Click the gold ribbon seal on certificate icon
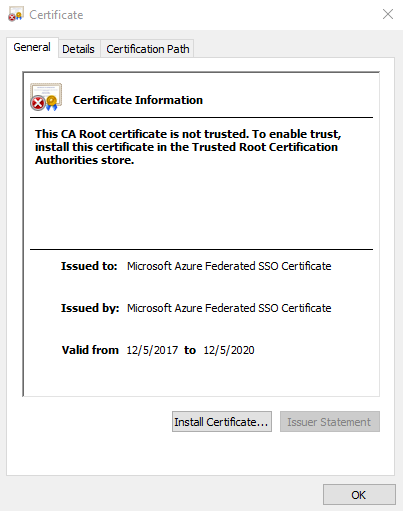Viewport: 403px width, 511px height. click(x=52, y=103)
